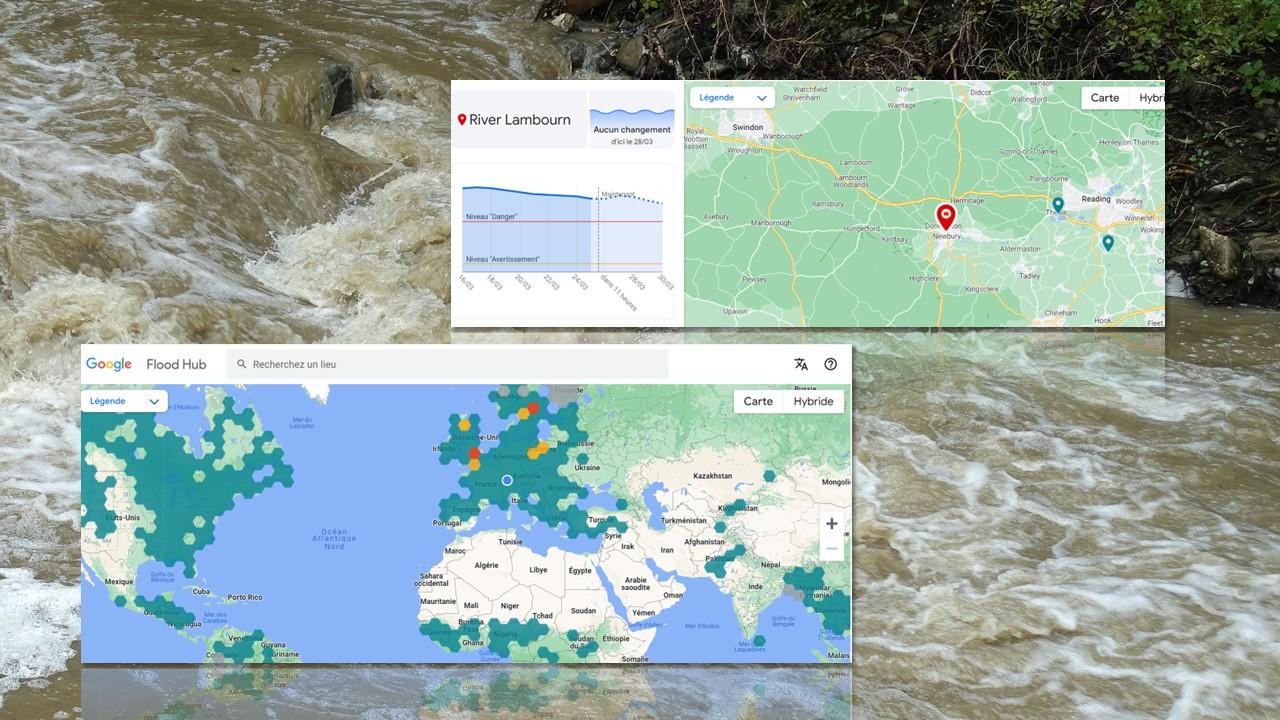This screenshot has width=1280, height=720.
Task: Click the red hexagon over southern England
Action: 474,453
